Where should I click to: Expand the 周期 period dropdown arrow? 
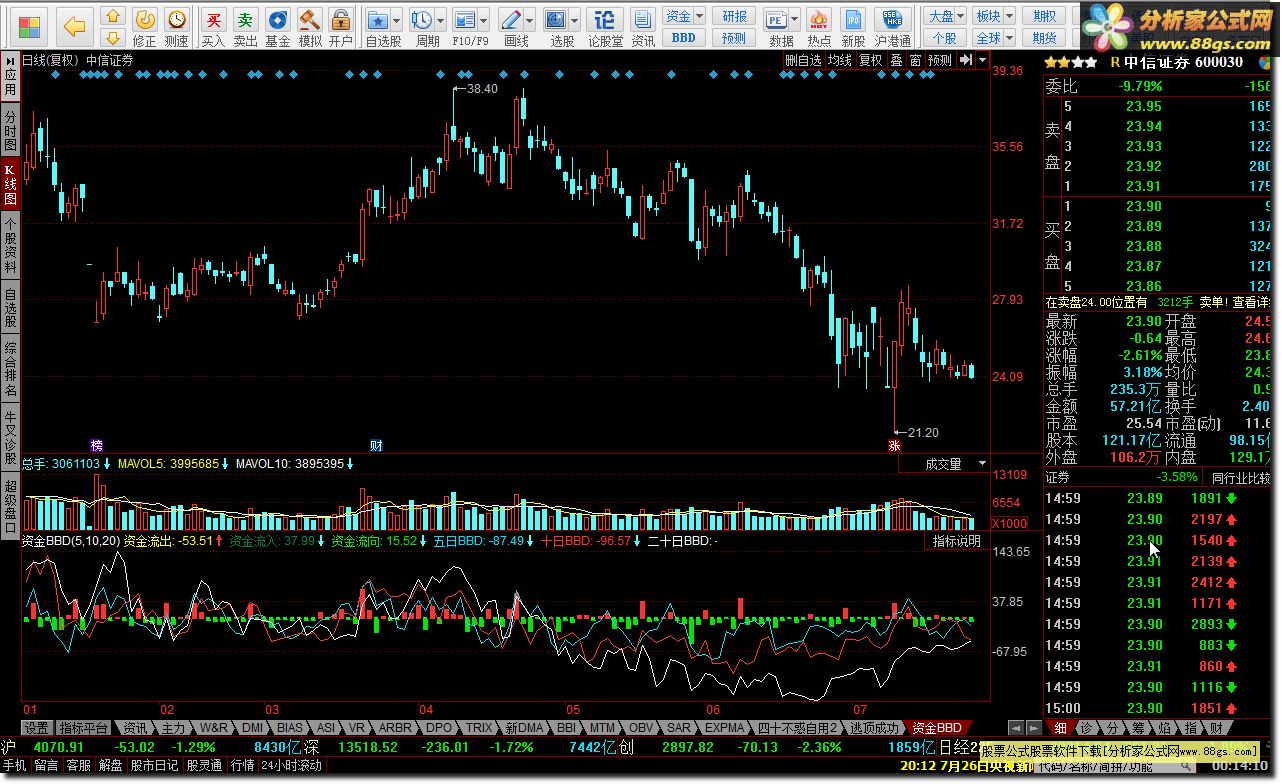click(441, 20)
